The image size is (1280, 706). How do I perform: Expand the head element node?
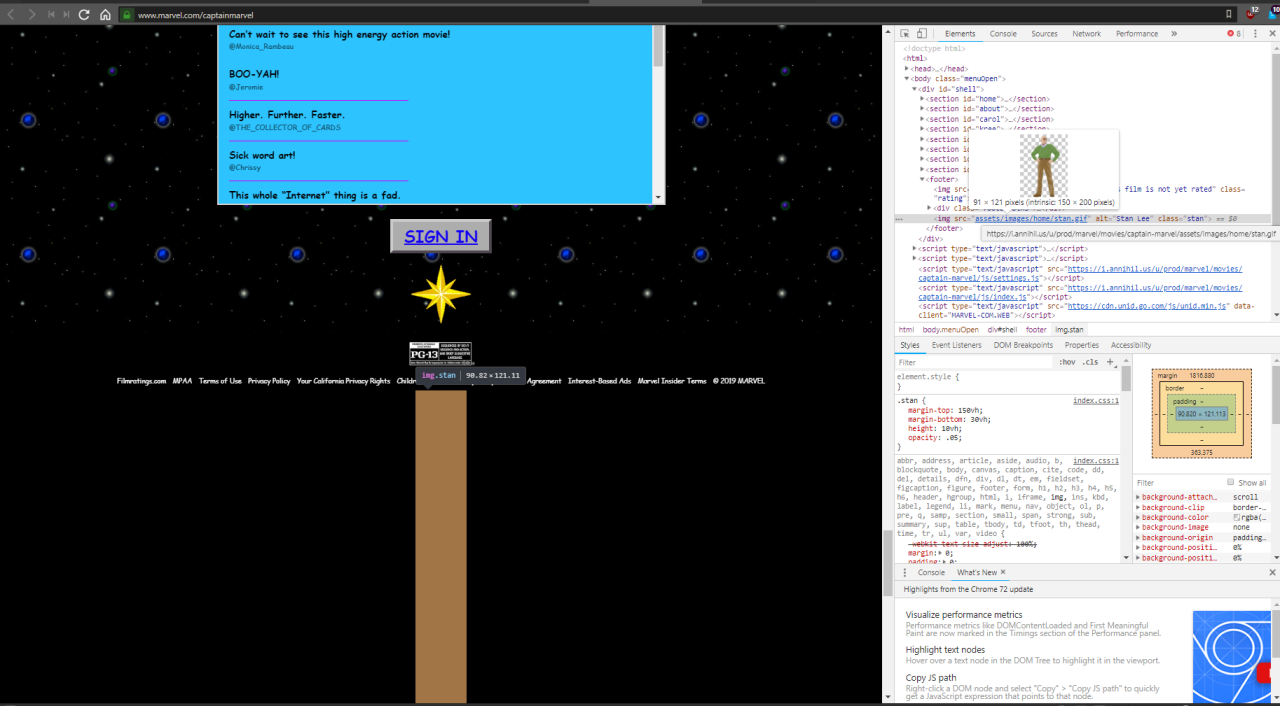(x=907, y=68)
